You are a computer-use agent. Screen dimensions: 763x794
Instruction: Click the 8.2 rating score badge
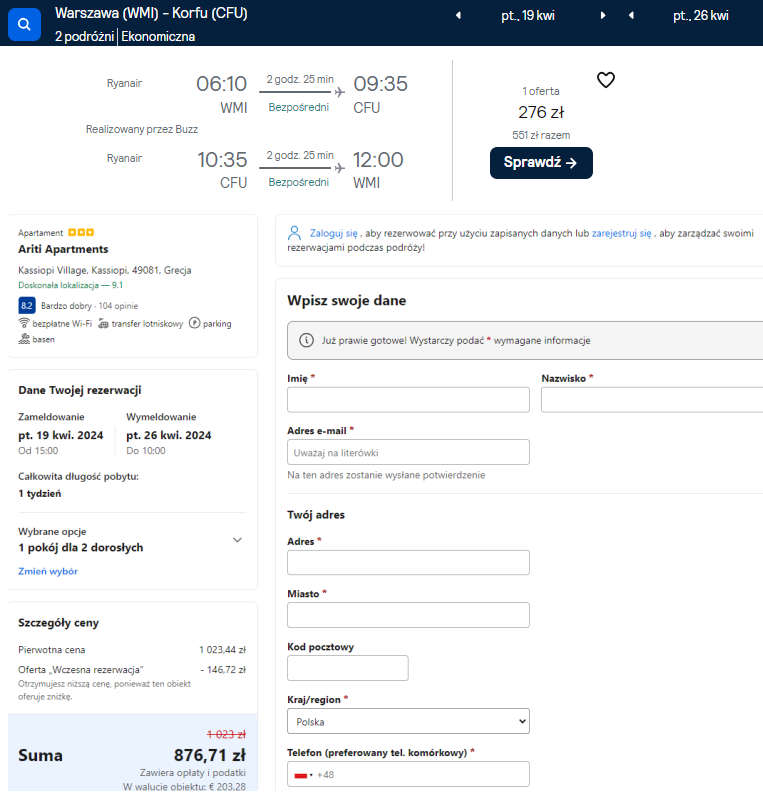coord(27,305)
